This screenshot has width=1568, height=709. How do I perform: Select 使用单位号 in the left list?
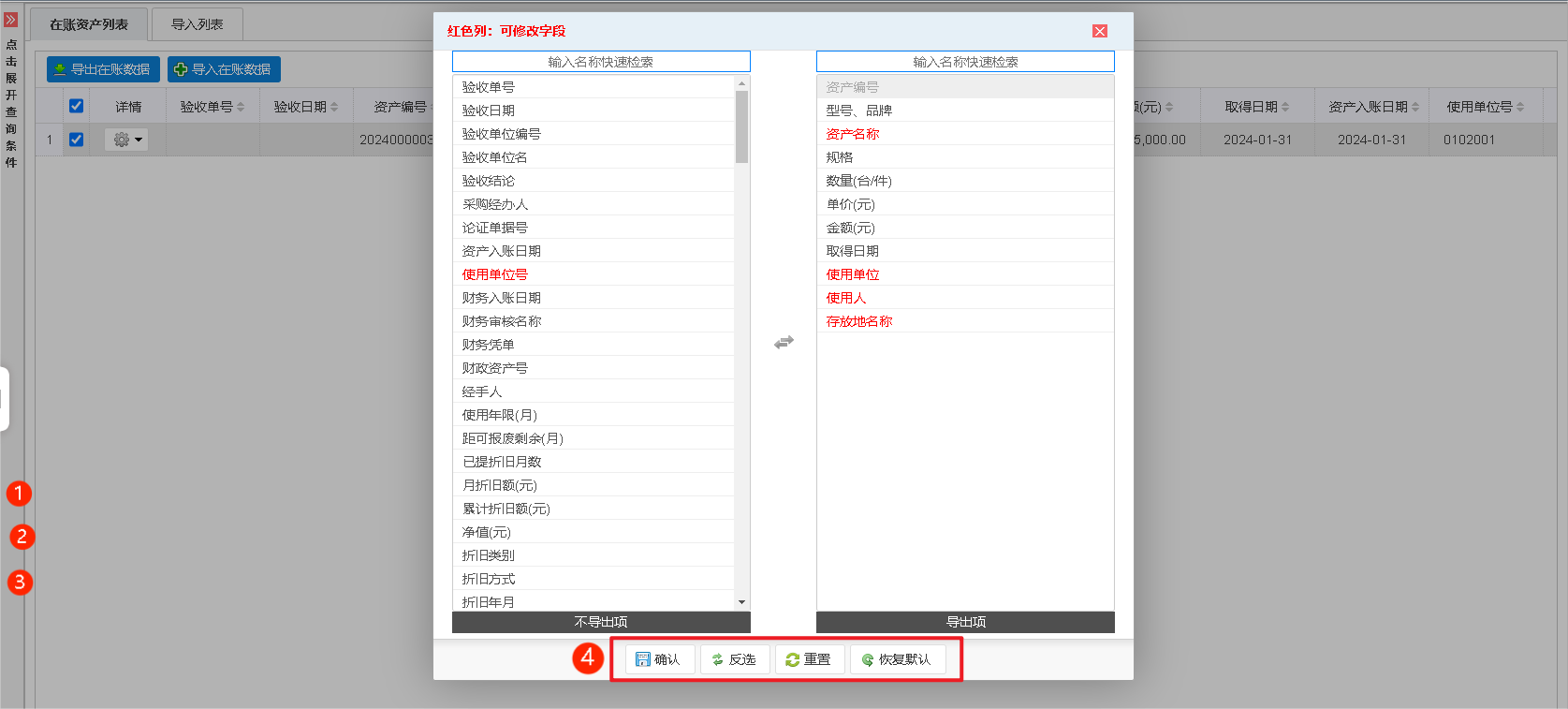point(495,274)
